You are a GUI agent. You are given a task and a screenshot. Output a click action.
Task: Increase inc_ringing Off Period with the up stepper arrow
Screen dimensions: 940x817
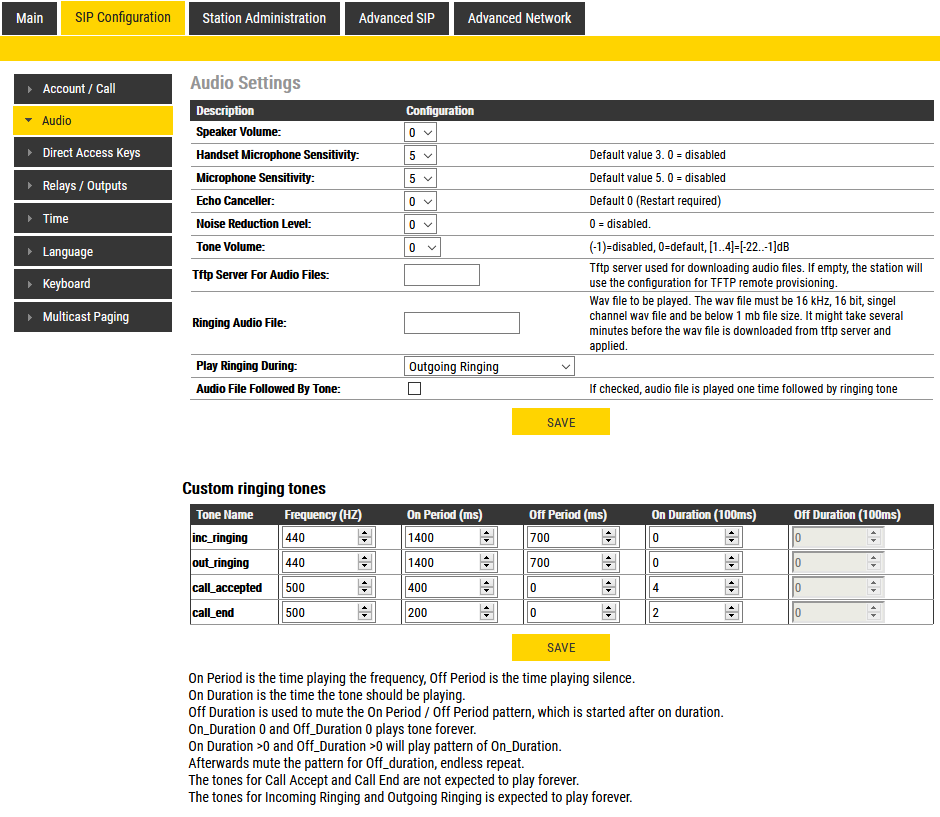(608, 533)
